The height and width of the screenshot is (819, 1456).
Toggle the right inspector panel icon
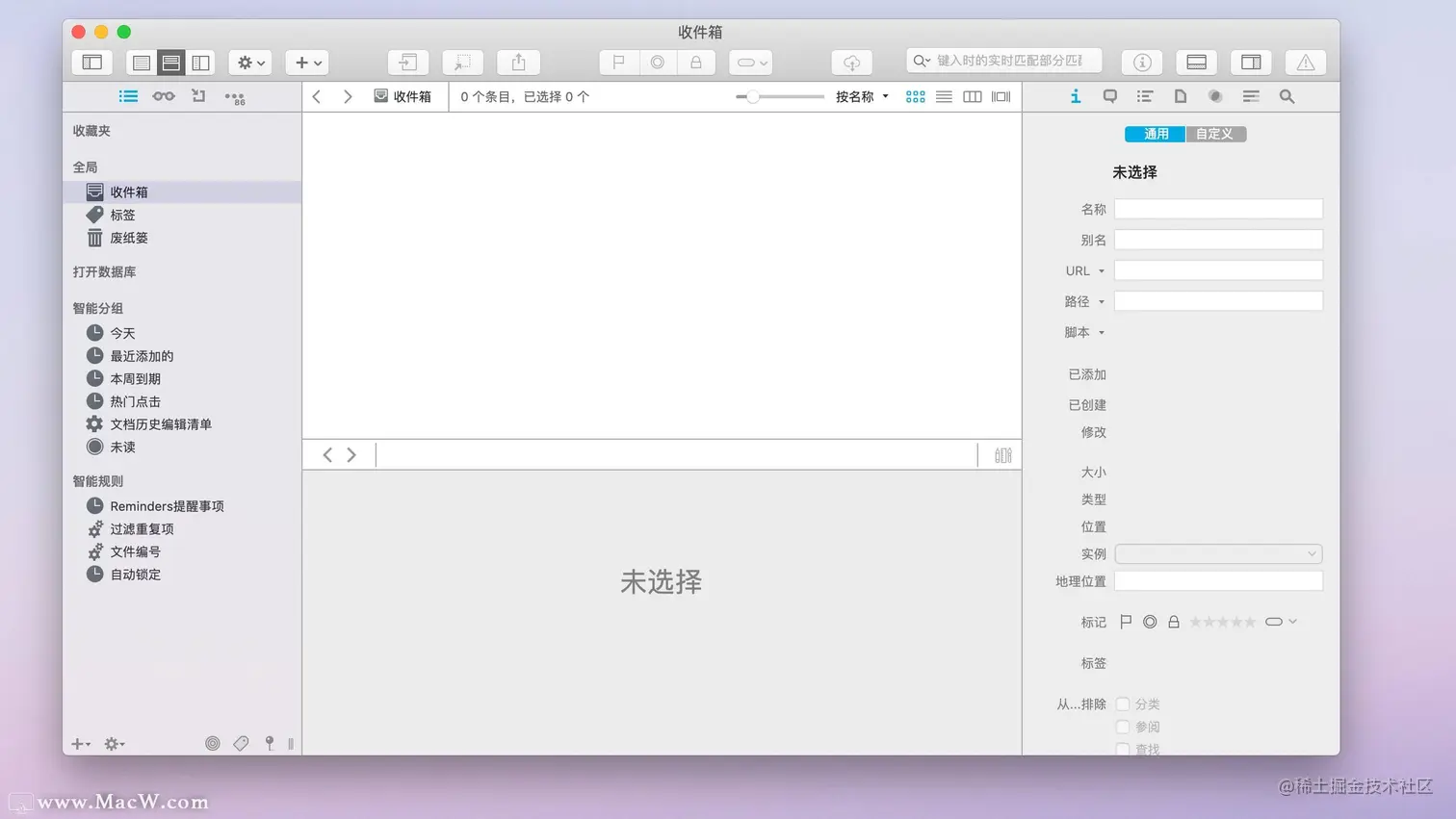pos(1251,63)
